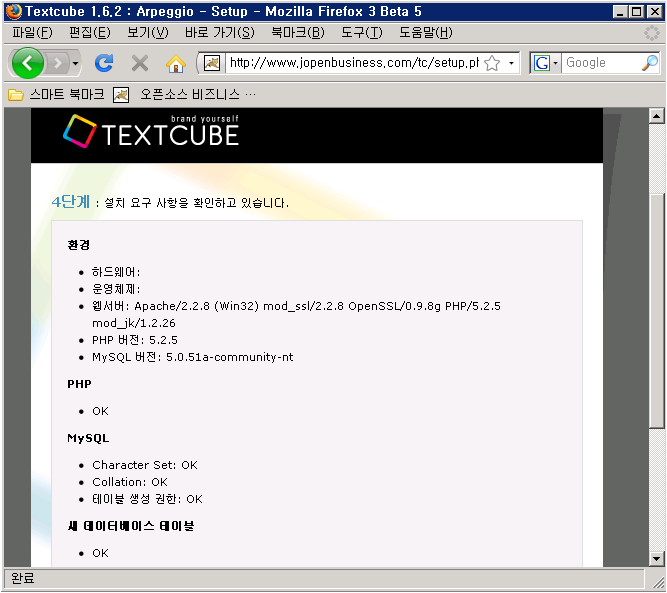The image size is (667, 593).
Task: Click the site favicon in address bar
Action: pyautogui.click(x=212, y=63)
